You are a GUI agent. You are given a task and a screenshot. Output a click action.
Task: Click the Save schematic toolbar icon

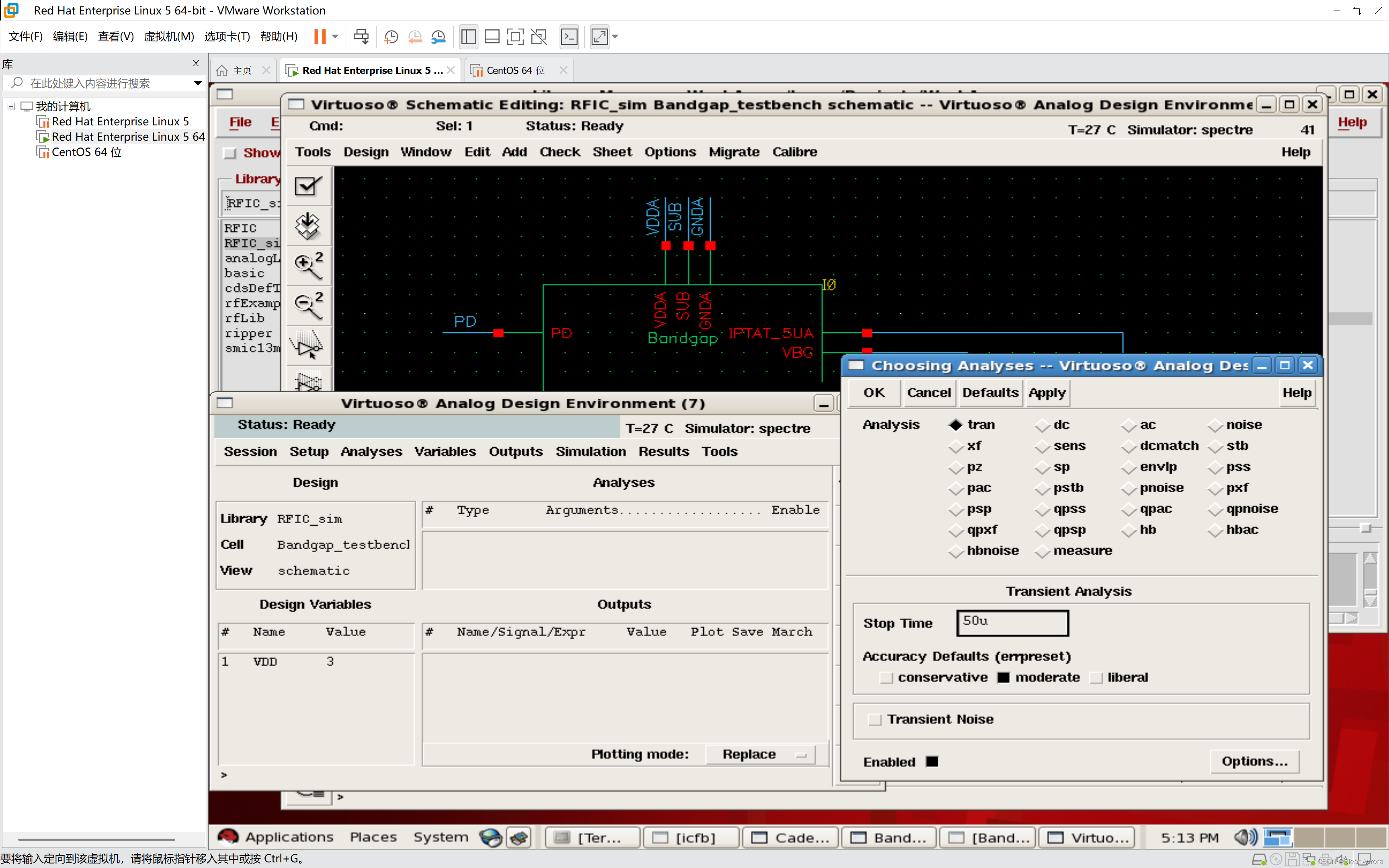[308, 225]
